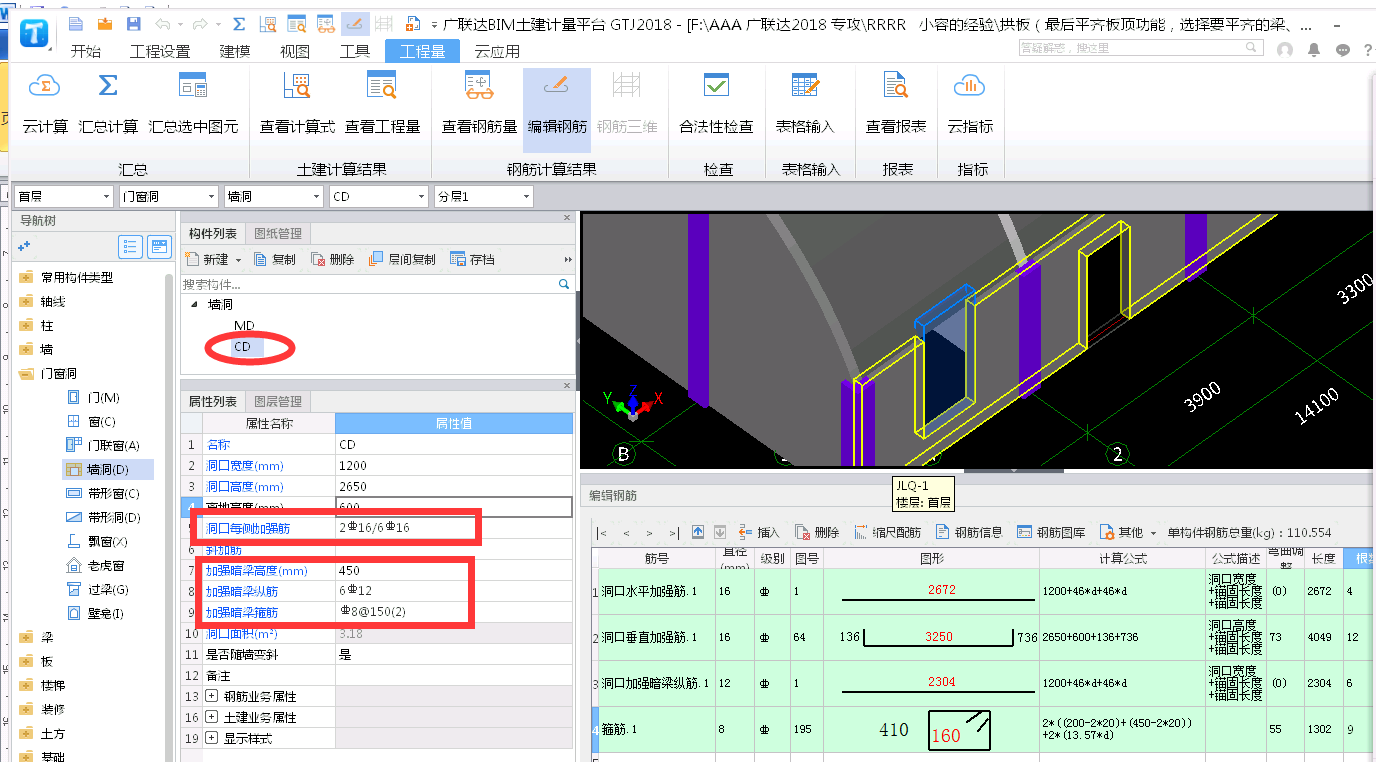Switch to the 云应用 ribbon tab

(x=497, y=51)
